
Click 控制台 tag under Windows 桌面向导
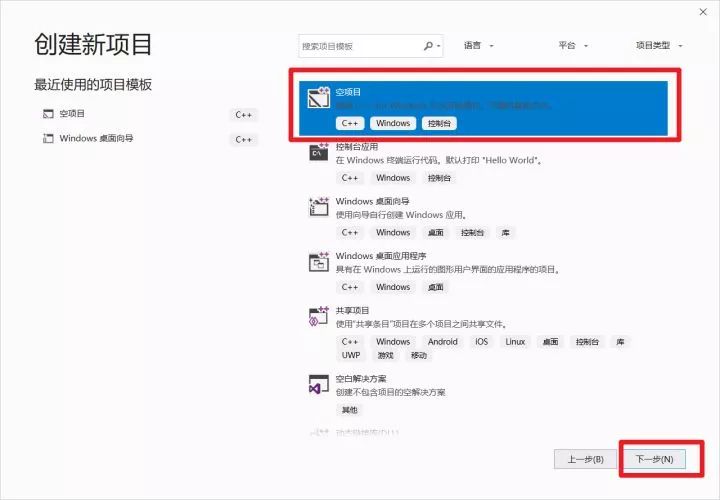coord(472,233)
